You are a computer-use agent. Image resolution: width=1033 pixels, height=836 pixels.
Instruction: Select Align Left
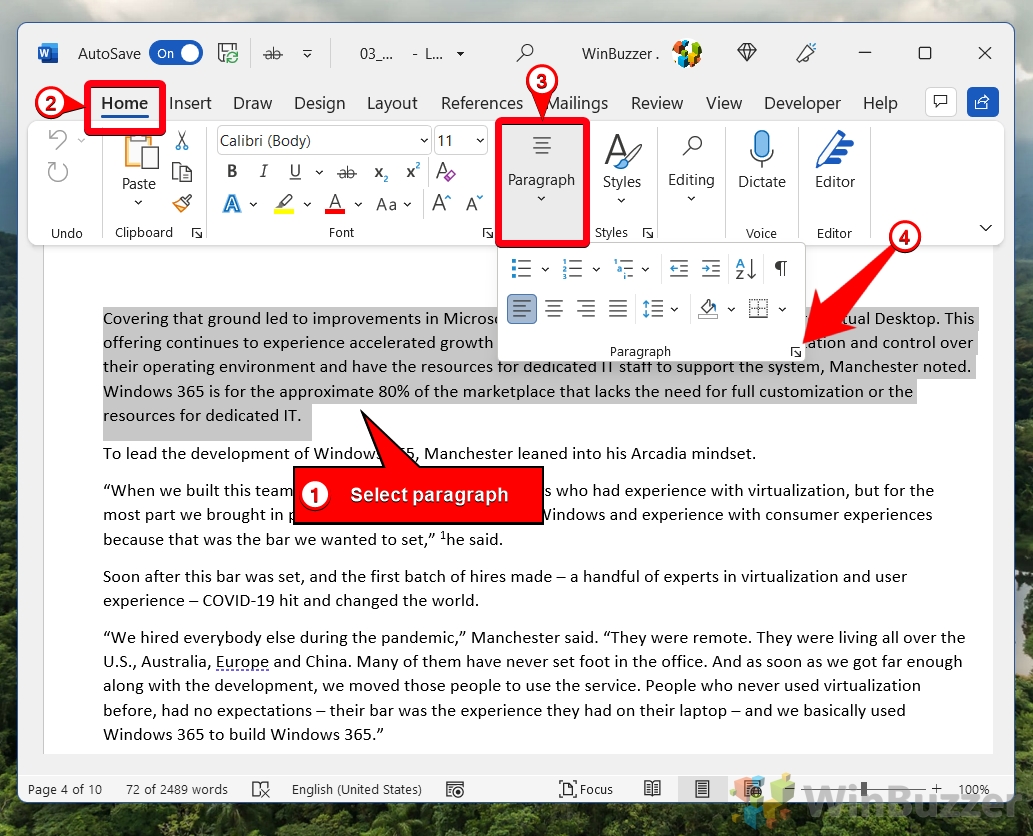[x=522, y=308]
